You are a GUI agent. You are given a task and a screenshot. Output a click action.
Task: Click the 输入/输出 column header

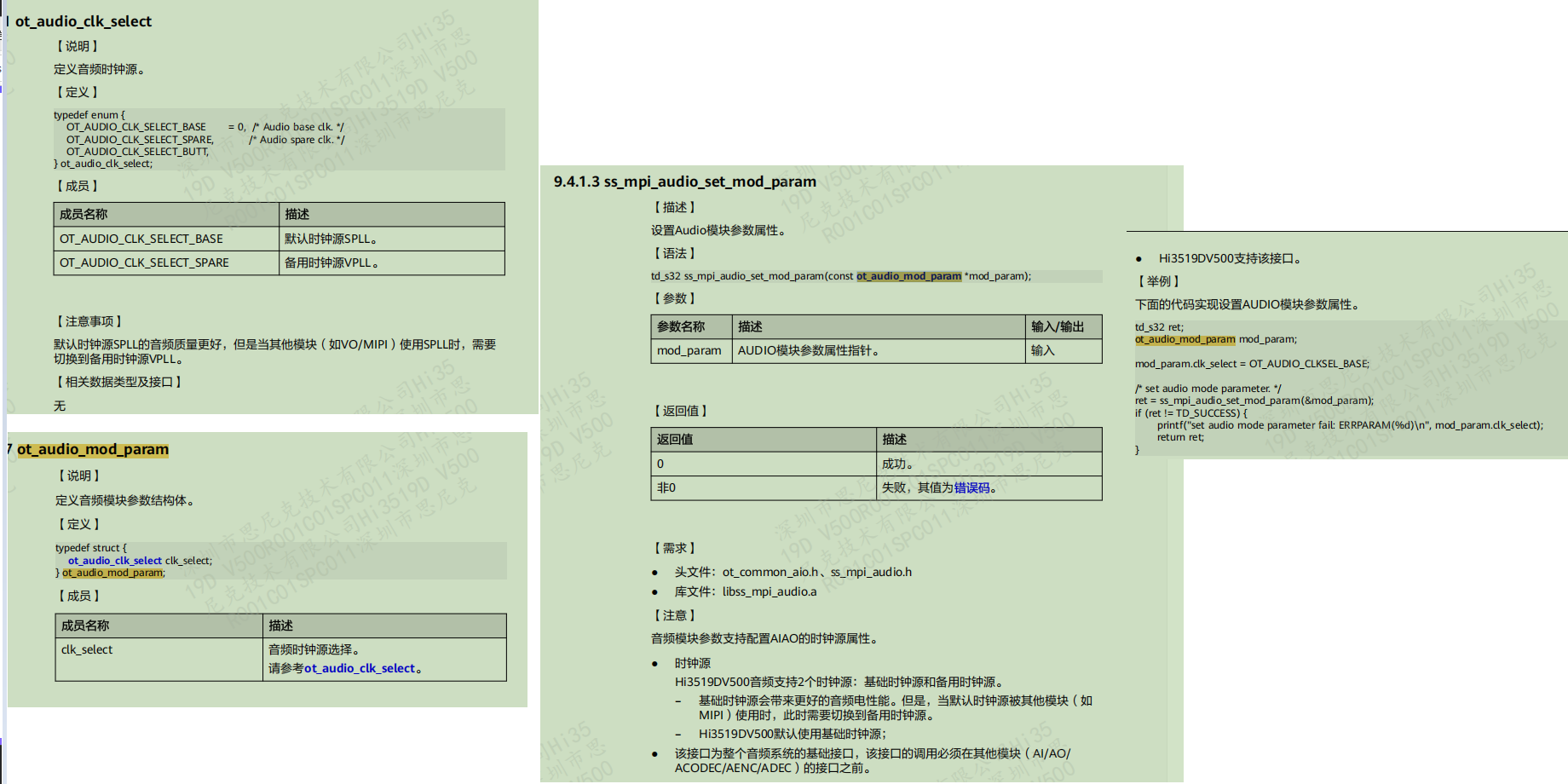(x=1064, y=326)
